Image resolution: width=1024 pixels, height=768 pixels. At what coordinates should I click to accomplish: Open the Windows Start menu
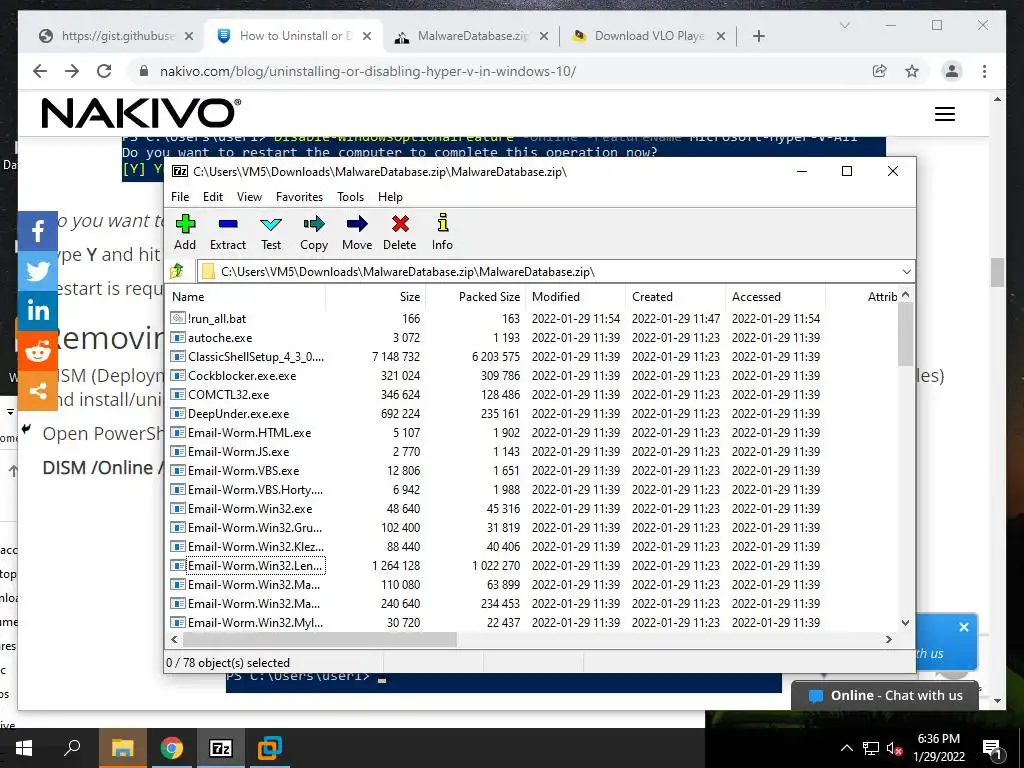click(x=24, y=748)
